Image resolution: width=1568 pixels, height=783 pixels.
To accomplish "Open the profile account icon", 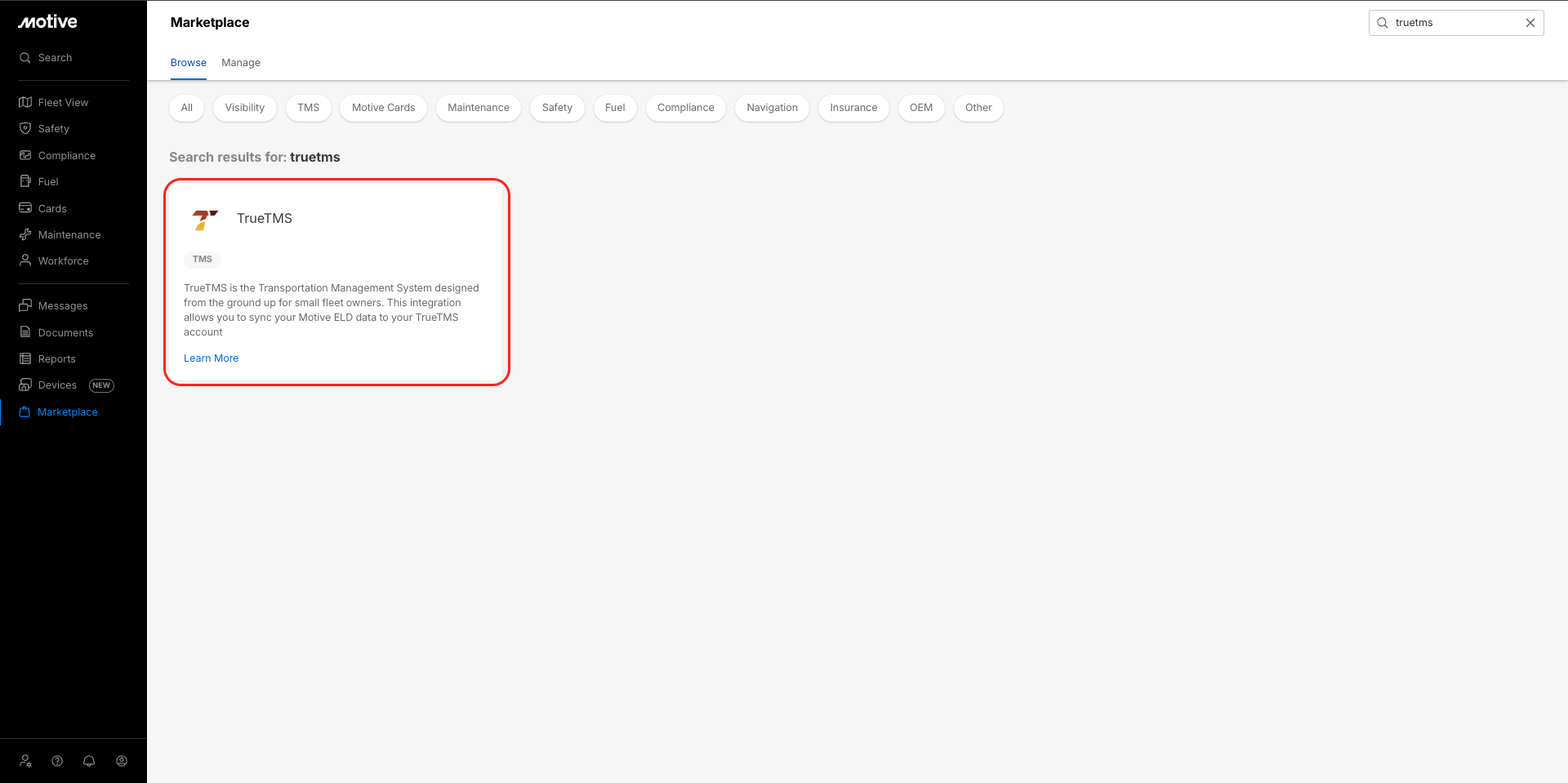I will pyautogui.click(x=122, y=761).
